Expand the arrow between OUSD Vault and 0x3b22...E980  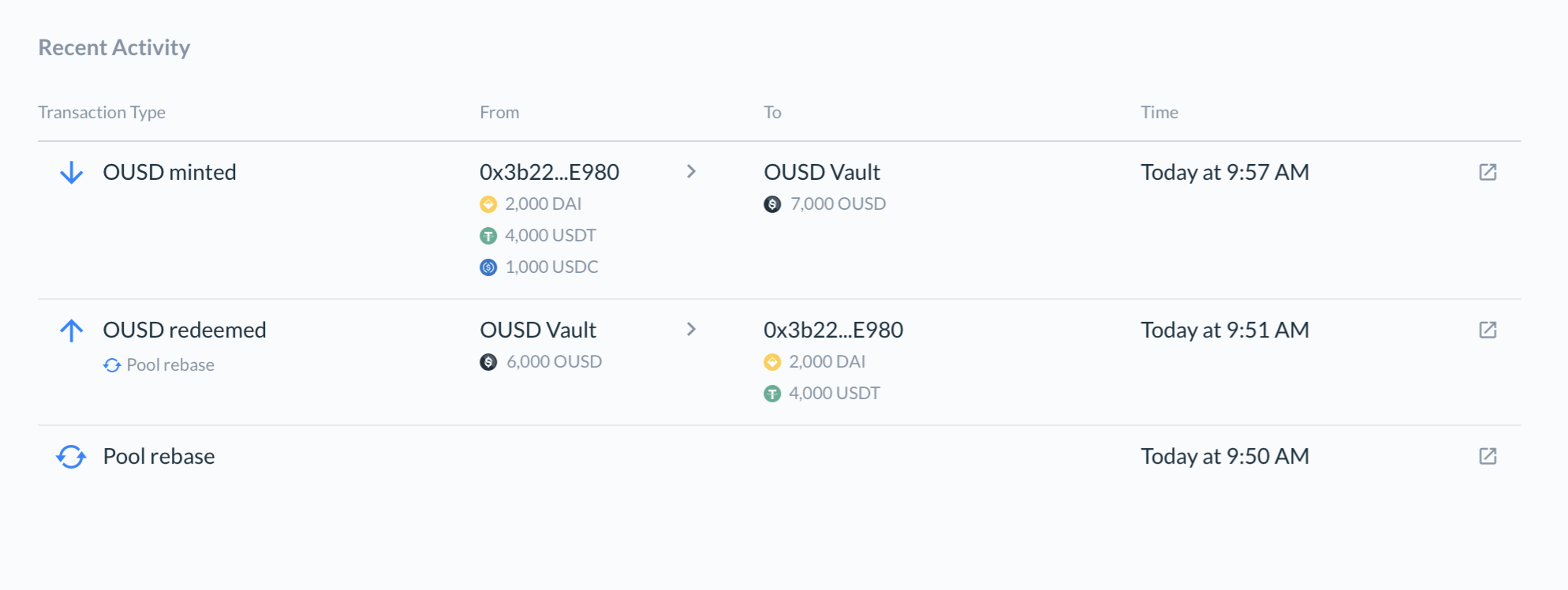[691, 329]
